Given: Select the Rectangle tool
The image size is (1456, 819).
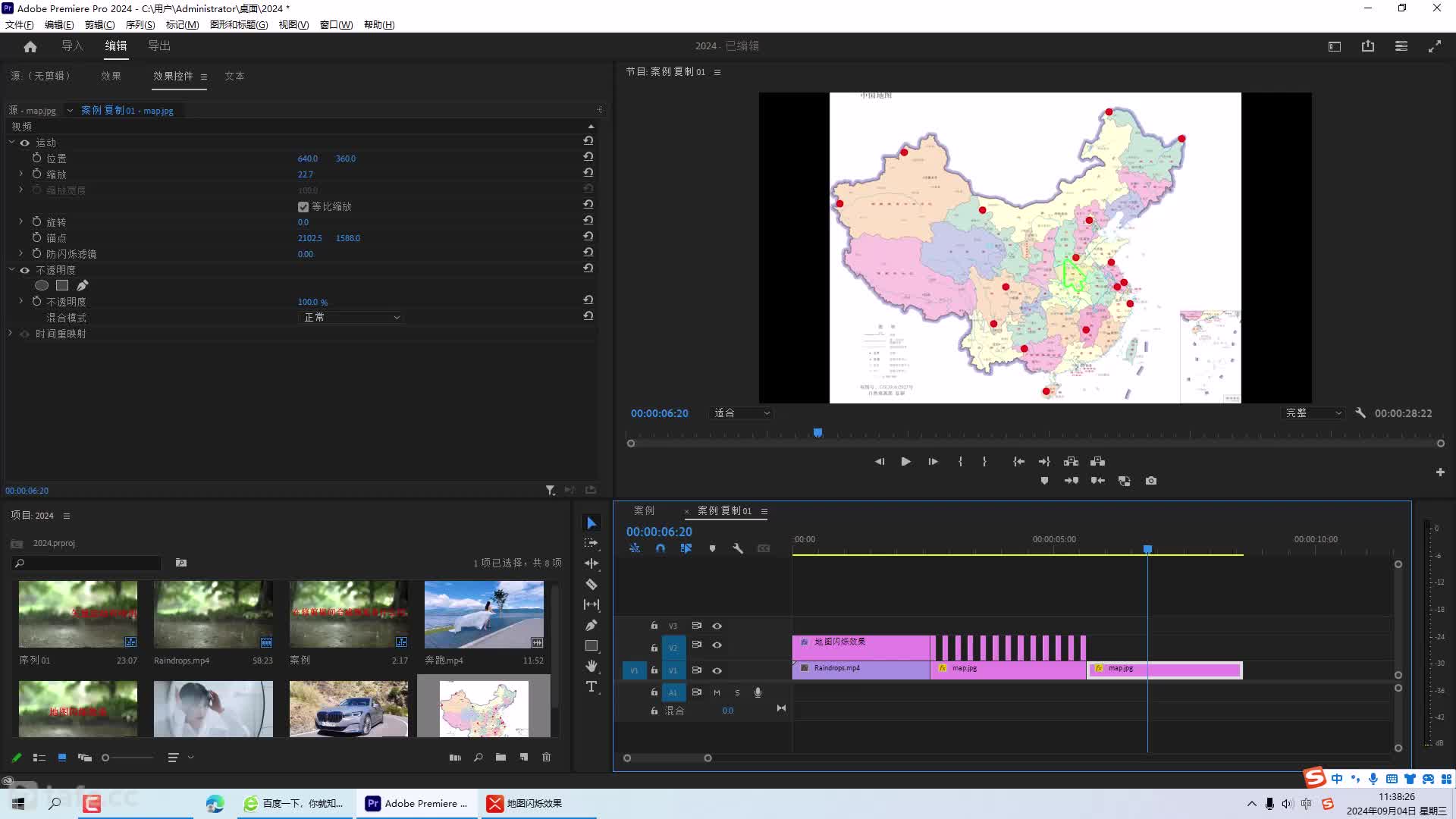Looking at the screenshot, I should point(591,645).
